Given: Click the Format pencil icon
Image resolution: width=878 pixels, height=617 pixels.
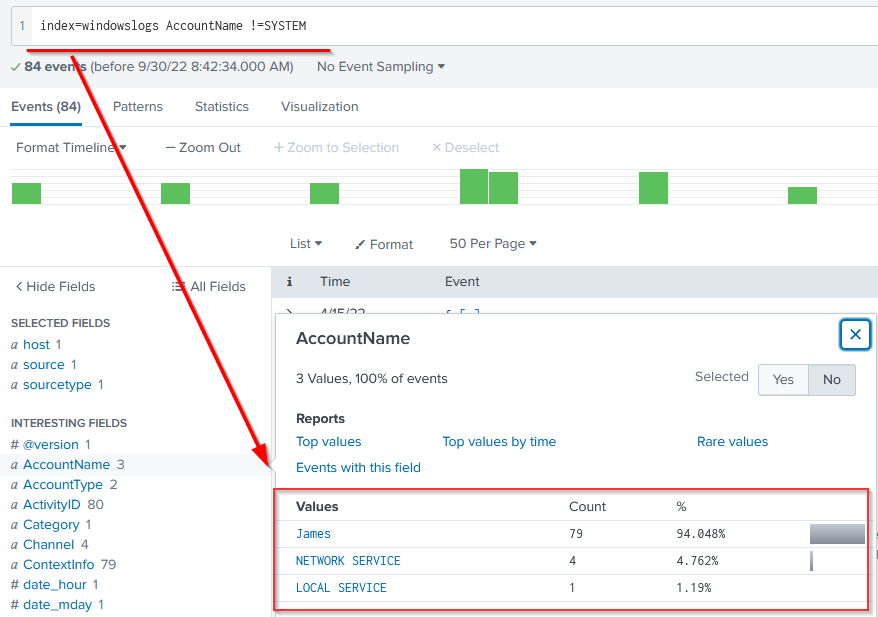Looking at the screenshot, I should tap(361, 245).
